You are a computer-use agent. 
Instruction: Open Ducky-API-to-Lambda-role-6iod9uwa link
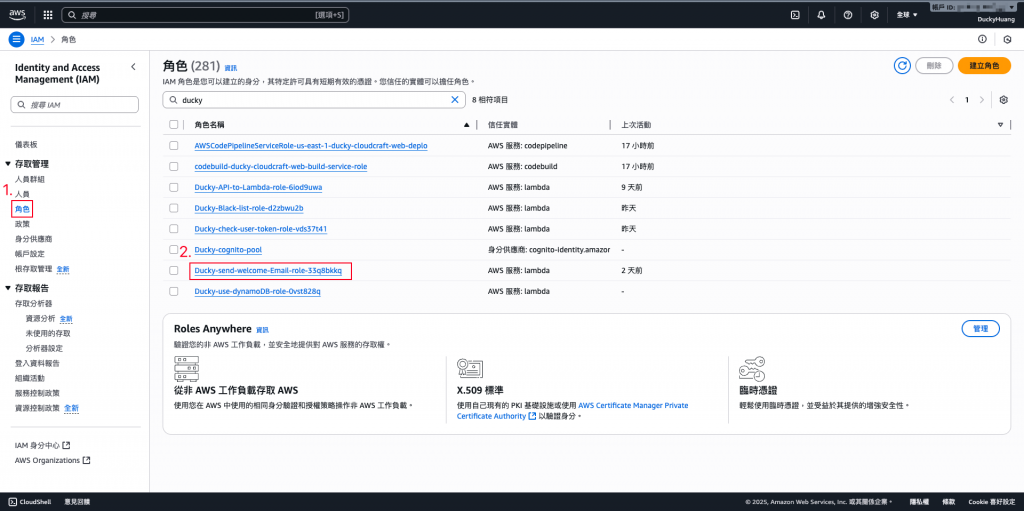[x=259, y=187]
